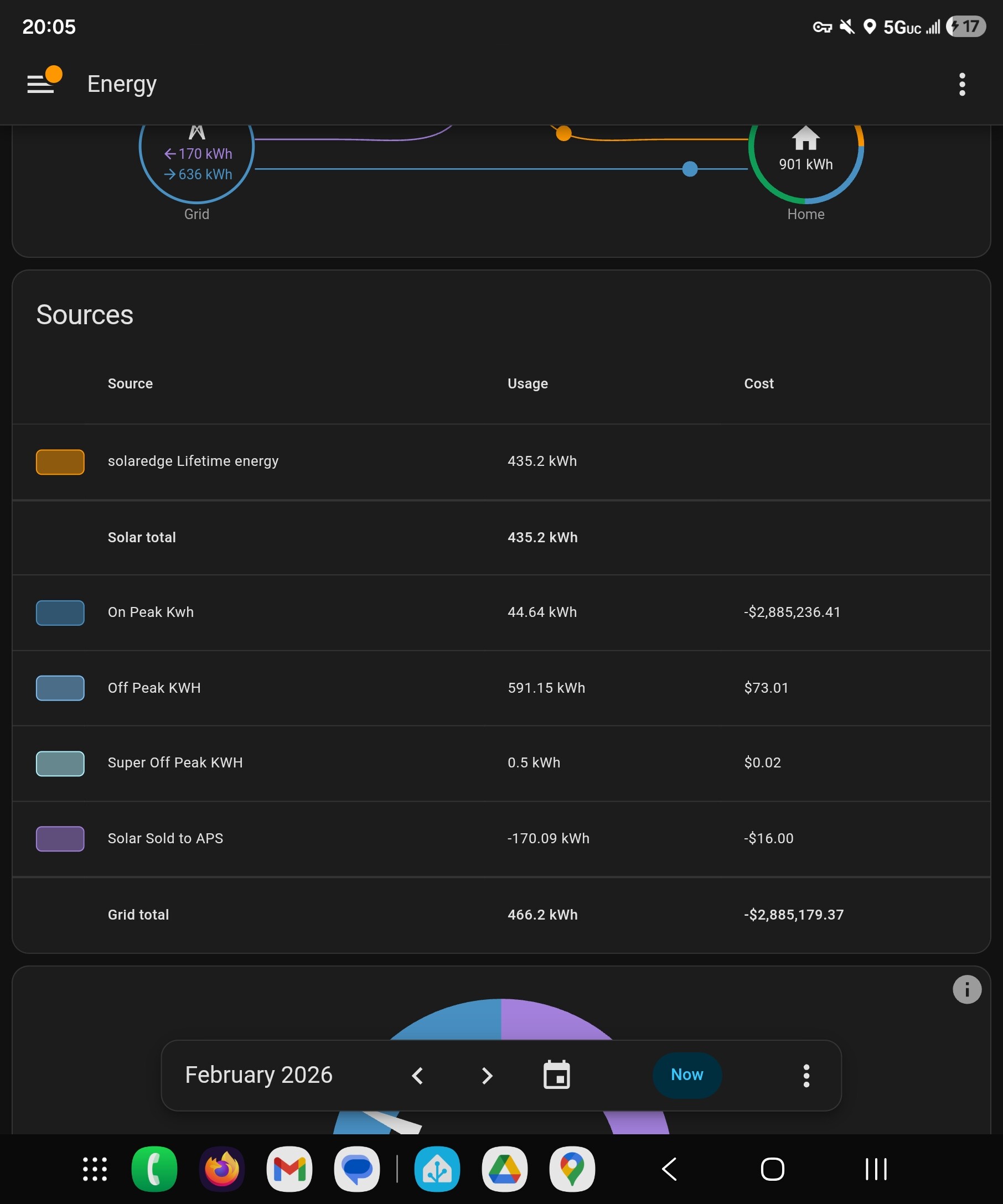Image resolution: width=1003 pixels, height=1204 pixels.
Task: Go to the next month
Action: point(487,1076)
